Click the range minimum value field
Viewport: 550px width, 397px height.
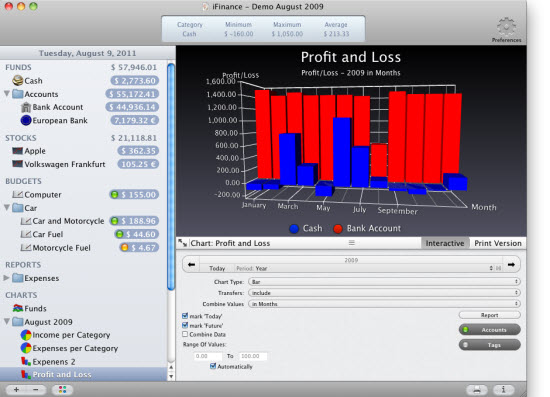point(208,356)
